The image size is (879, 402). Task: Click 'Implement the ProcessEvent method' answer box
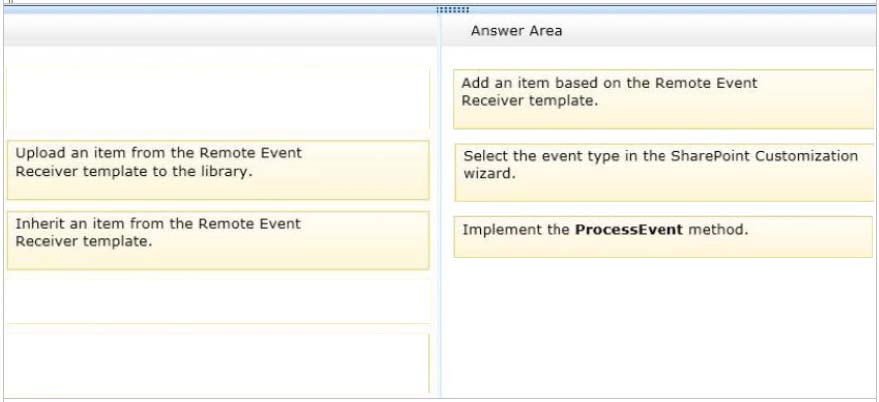663,237
